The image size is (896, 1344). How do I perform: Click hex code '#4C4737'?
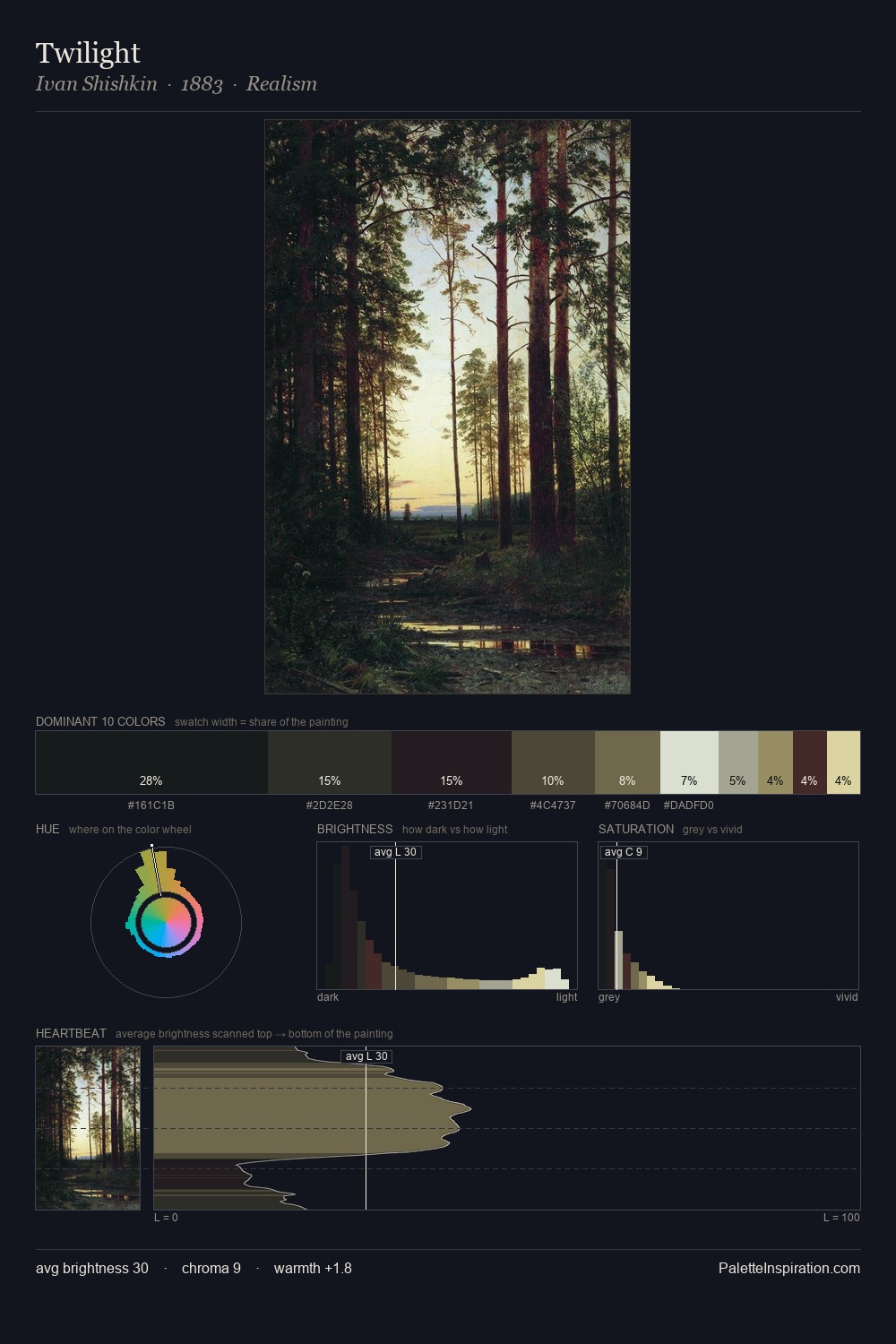(553, 806)
